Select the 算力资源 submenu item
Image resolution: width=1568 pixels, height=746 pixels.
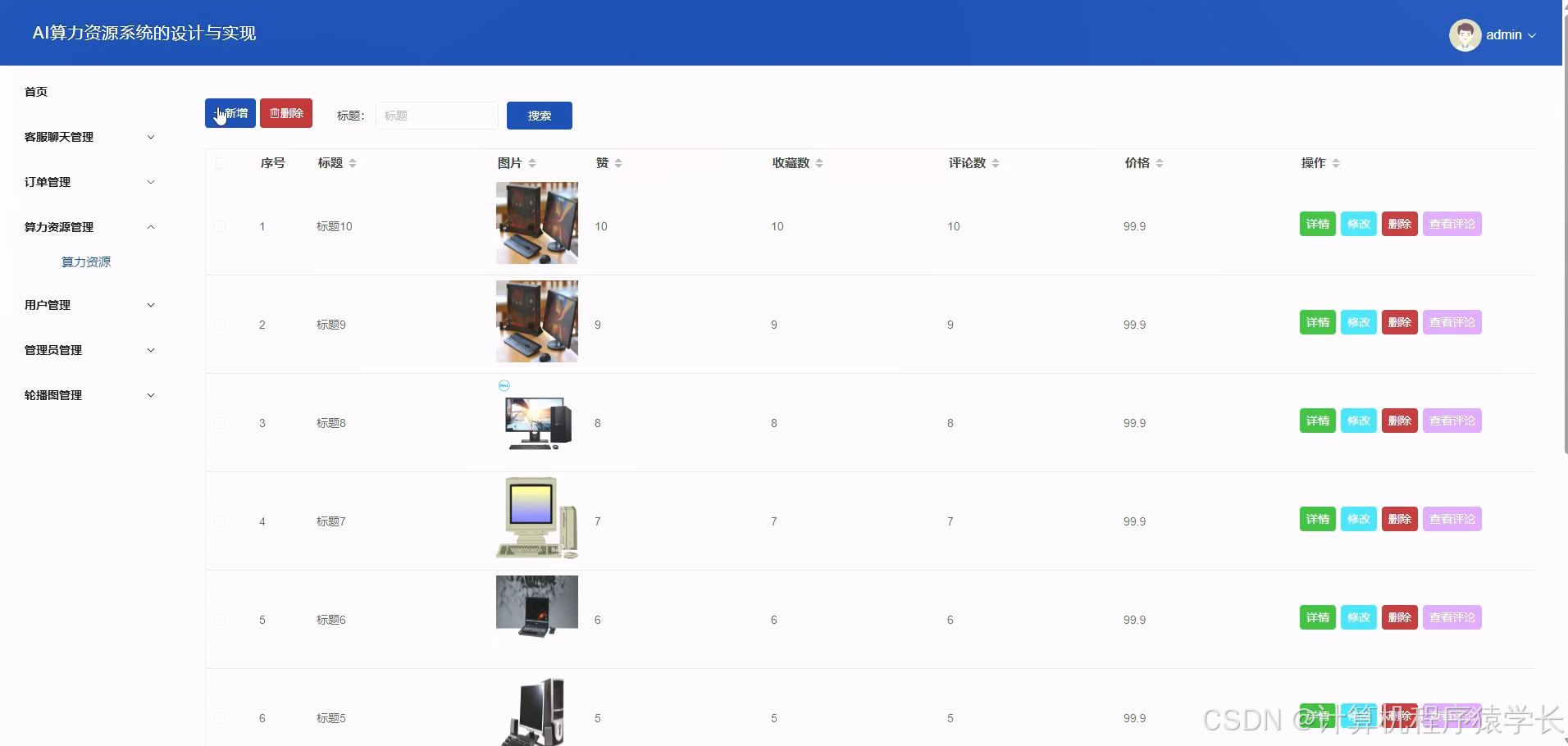(x=86, y=262)
